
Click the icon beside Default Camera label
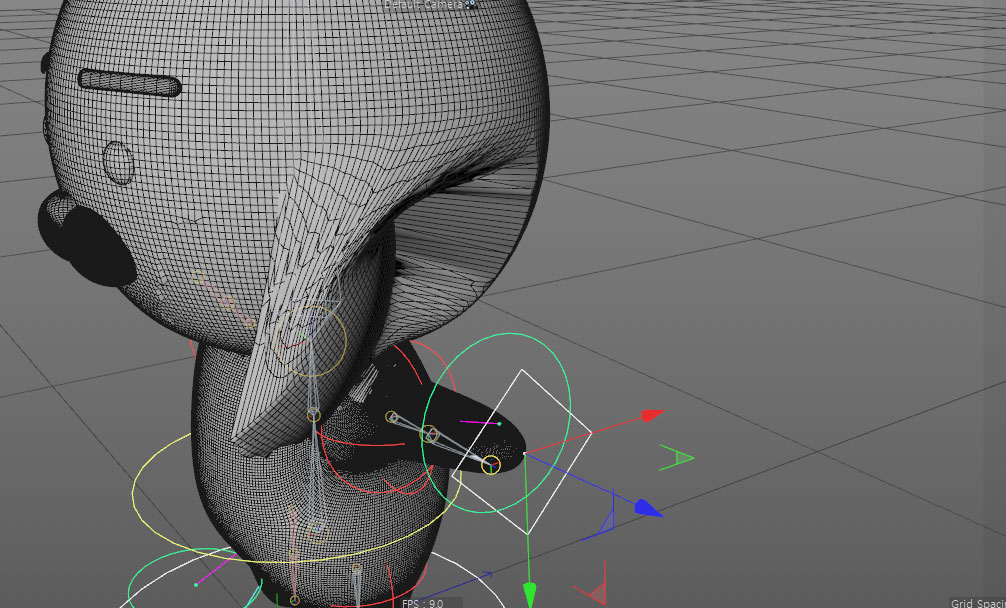471,5
